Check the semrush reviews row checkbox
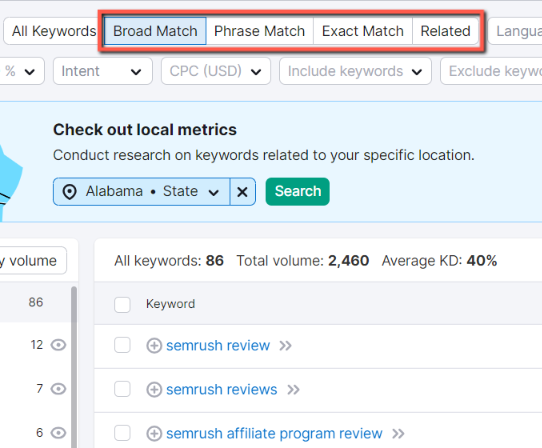 pyautogui.click(x=122, y=389)
